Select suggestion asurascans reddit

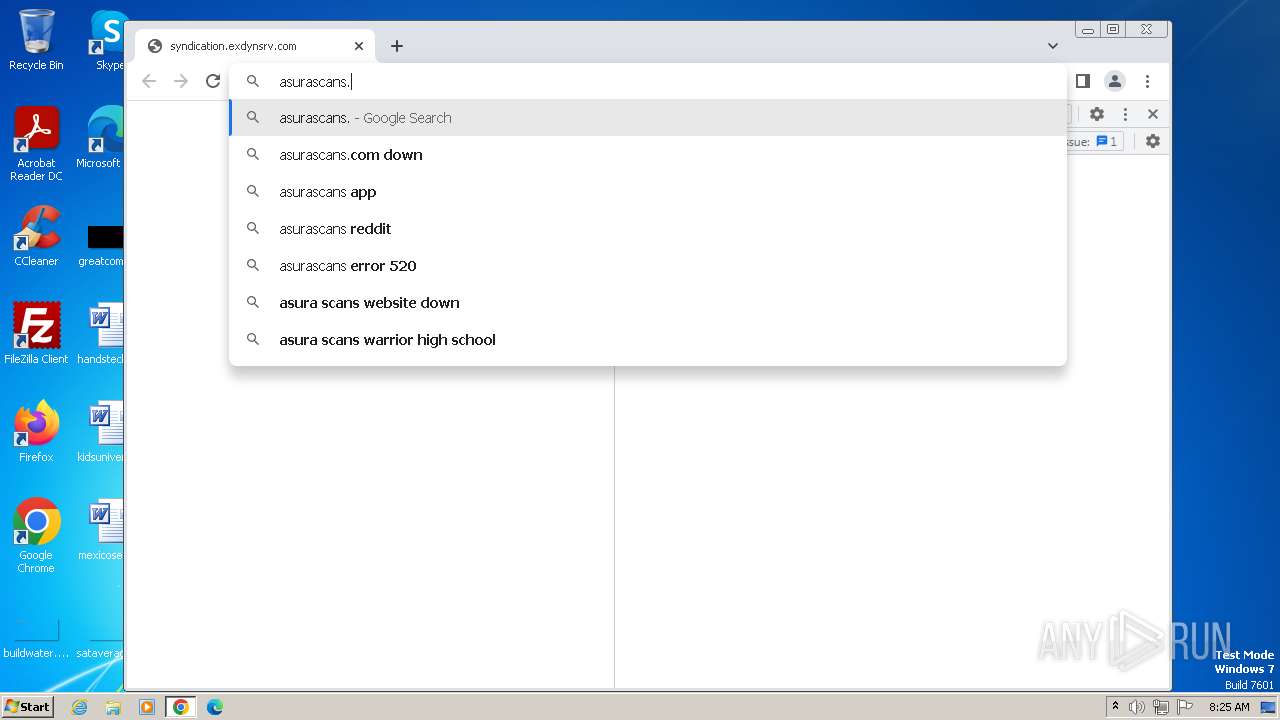point(648,229)
